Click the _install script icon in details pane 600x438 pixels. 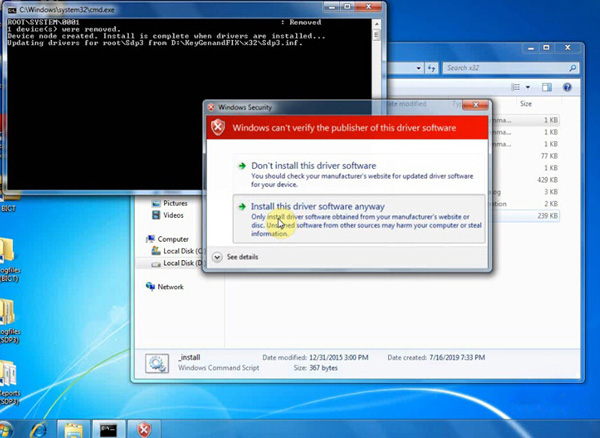157,363
